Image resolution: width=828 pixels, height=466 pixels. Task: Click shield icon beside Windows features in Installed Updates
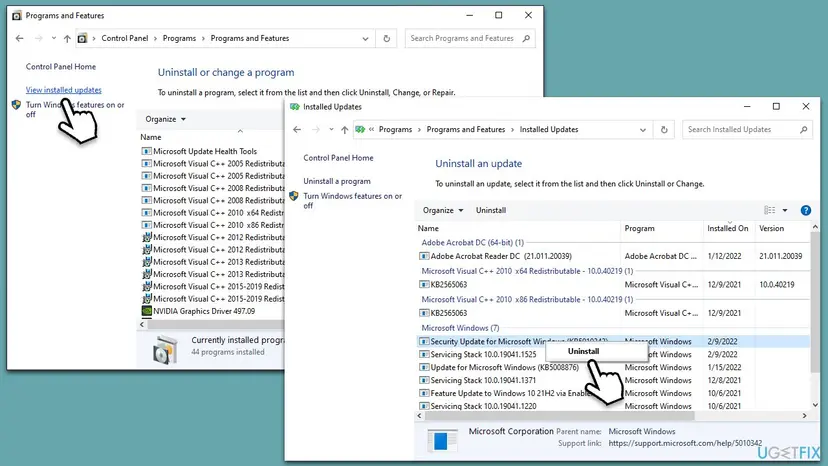coord(294,196)
